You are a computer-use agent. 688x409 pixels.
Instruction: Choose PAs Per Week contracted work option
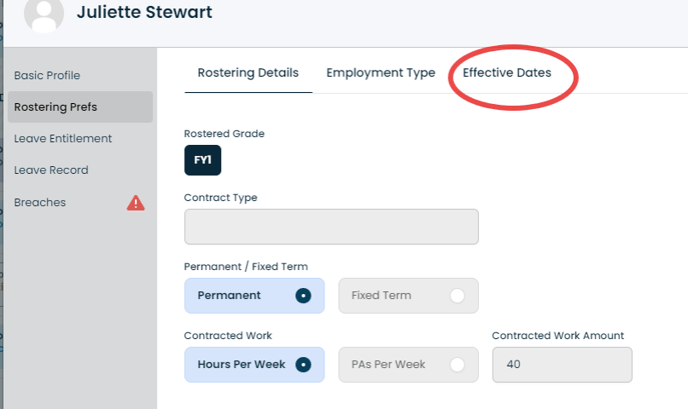(x=408, y=365)
